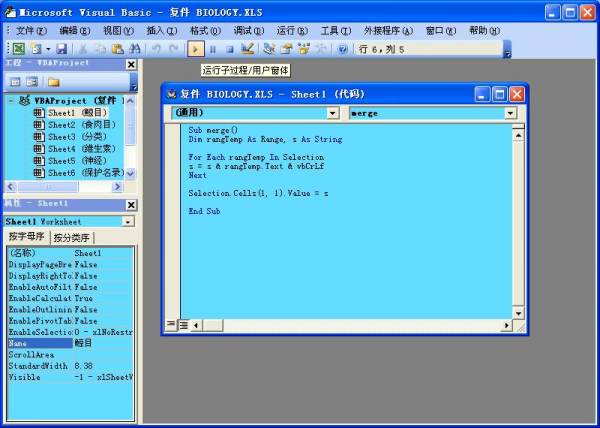The width and height of the screenshot is (600, 428).
Task: Select the ScrollArea property row
Action: pyautogui.click(x=70, y=355)
